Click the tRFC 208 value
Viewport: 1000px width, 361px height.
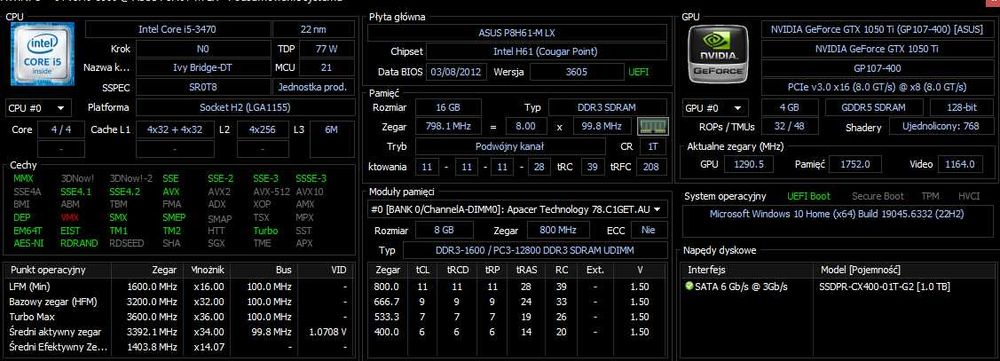click(652, 167)
